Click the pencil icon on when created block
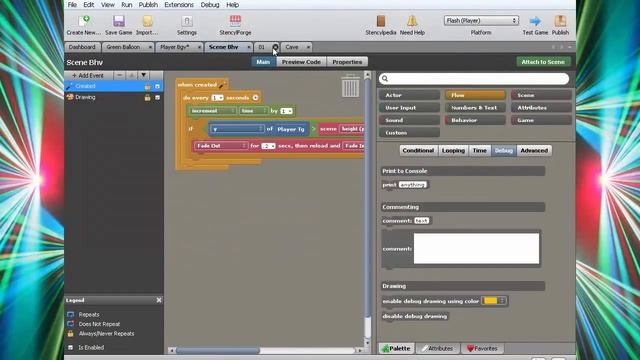 click(222, 85)
